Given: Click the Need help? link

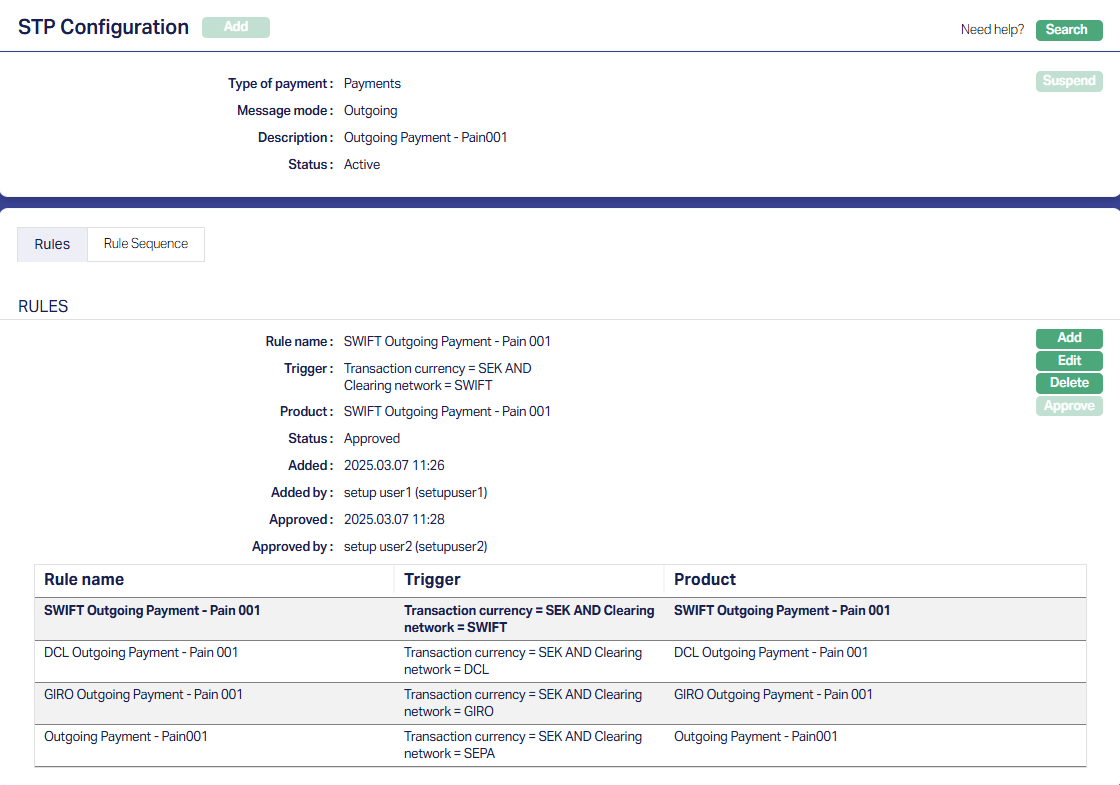Looking at the screenshot, I should [992, 30].
